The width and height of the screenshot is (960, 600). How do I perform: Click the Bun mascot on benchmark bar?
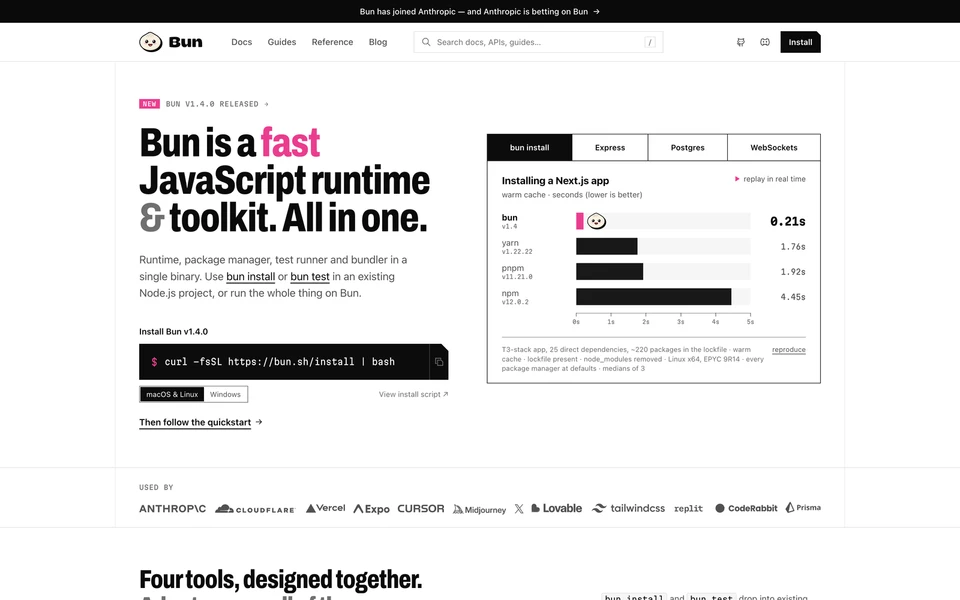[596, 221]
